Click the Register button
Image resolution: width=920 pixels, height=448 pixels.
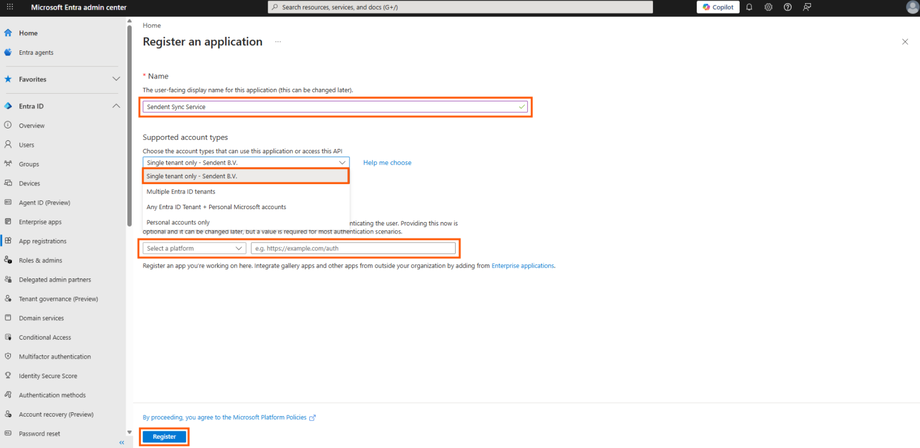coord(164,437)
